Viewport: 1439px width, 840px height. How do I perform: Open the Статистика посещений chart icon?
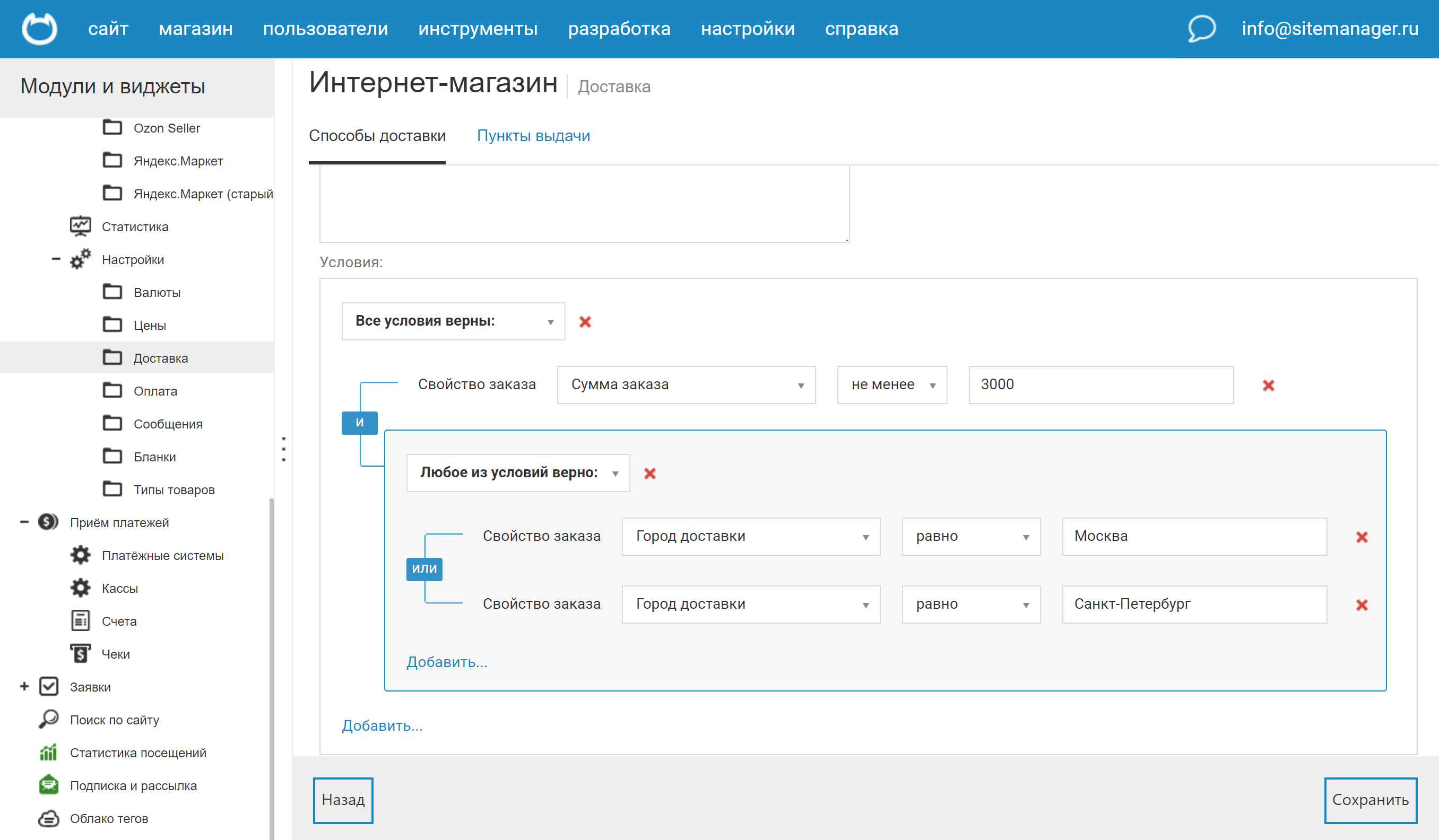click(49, 752)
